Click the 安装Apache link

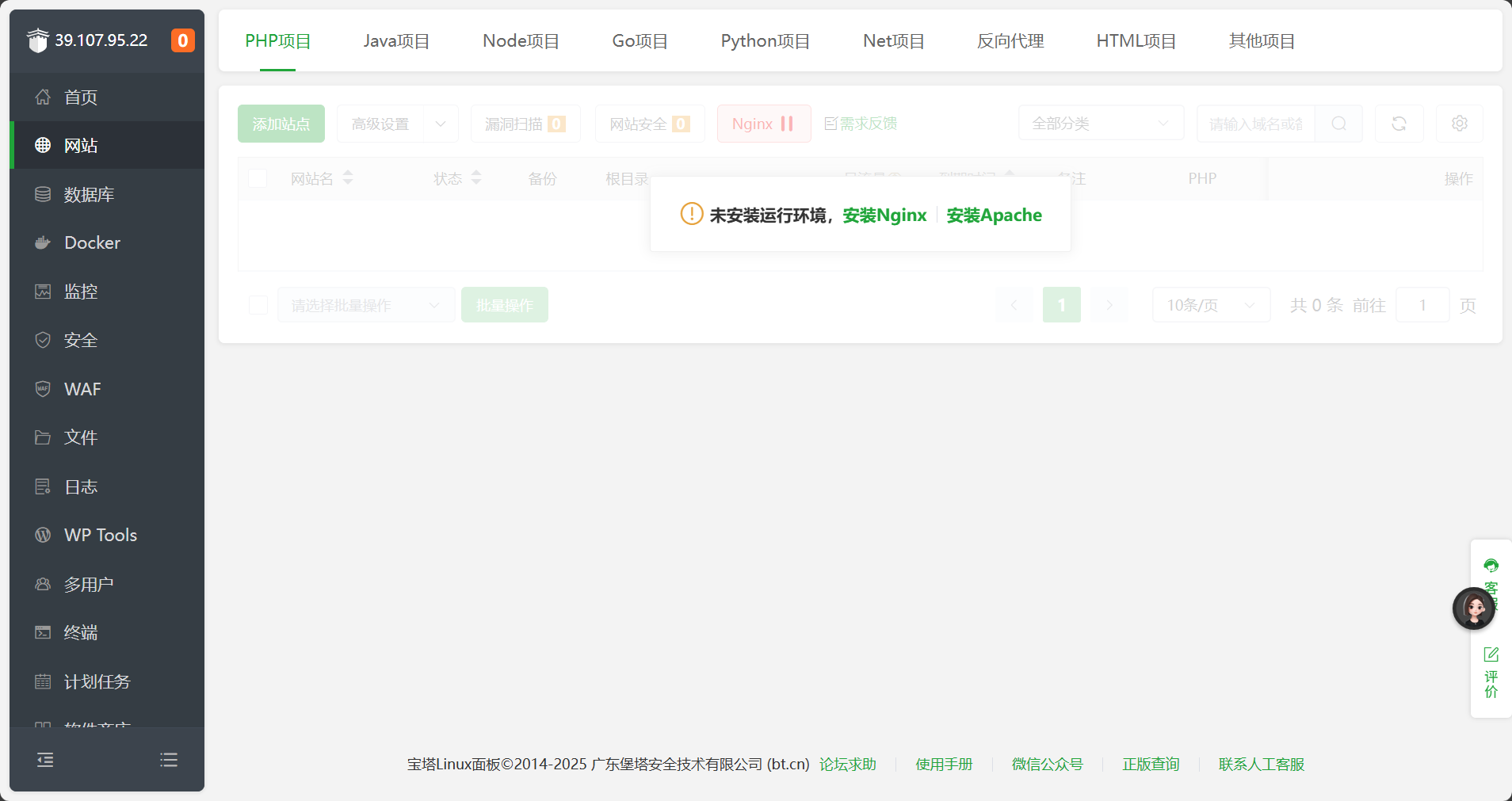[994, 216]
